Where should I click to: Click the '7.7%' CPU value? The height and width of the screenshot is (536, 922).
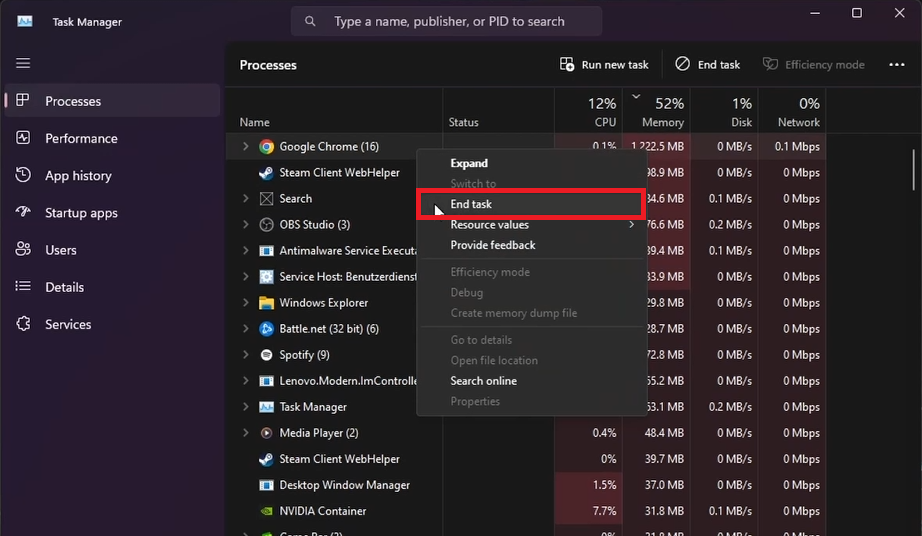click(604, 511)
